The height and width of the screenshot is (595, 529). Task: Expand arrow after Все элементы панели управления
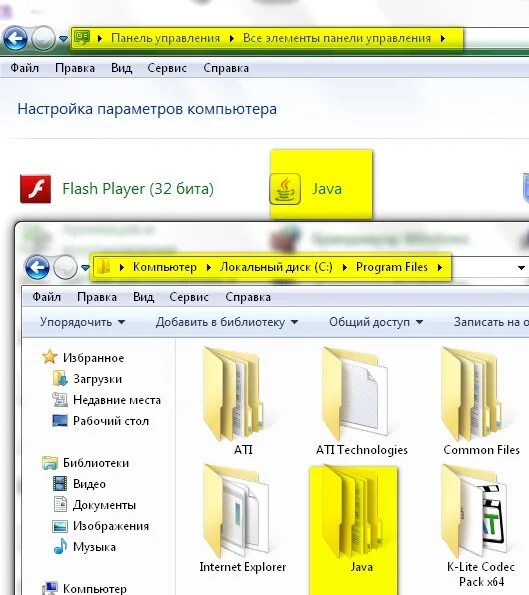(443, 38)
